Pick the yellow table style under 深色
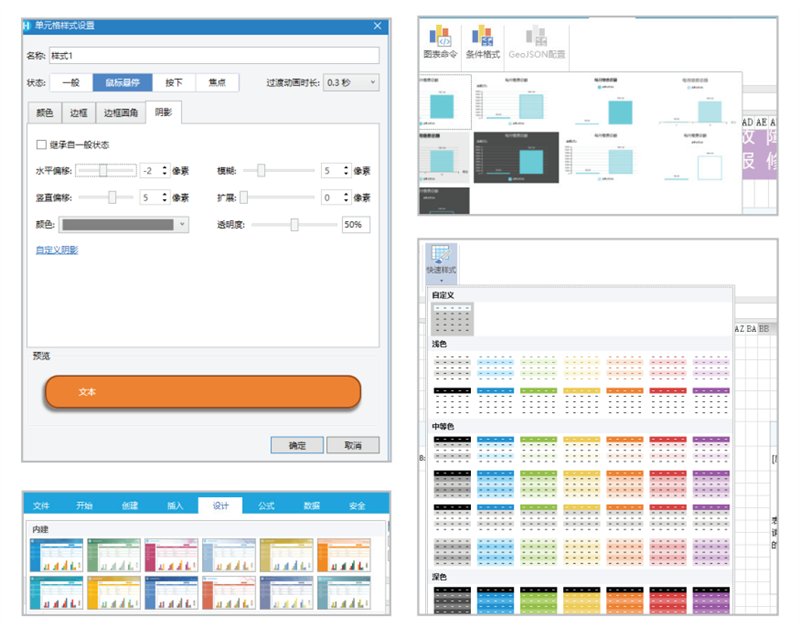This screenshot has height=627, width=800. pos(582,600)
